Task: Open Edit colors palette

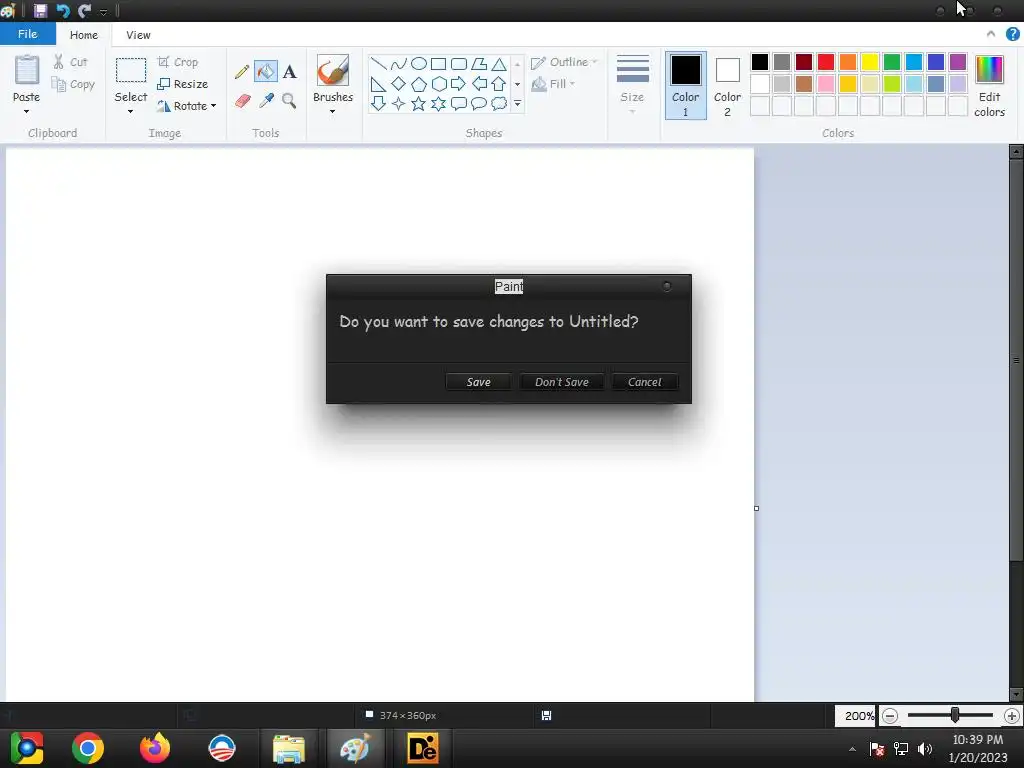Action: [989, 86]
